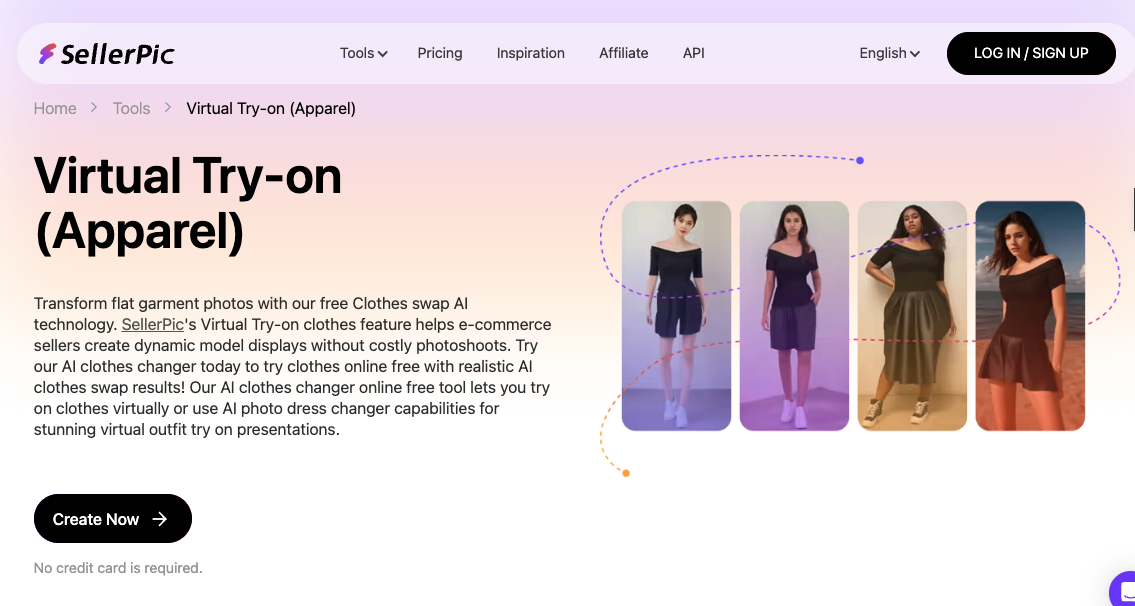Click the chevron after Home breadcrumb
1135x606 pixels.
click(93, 108)
